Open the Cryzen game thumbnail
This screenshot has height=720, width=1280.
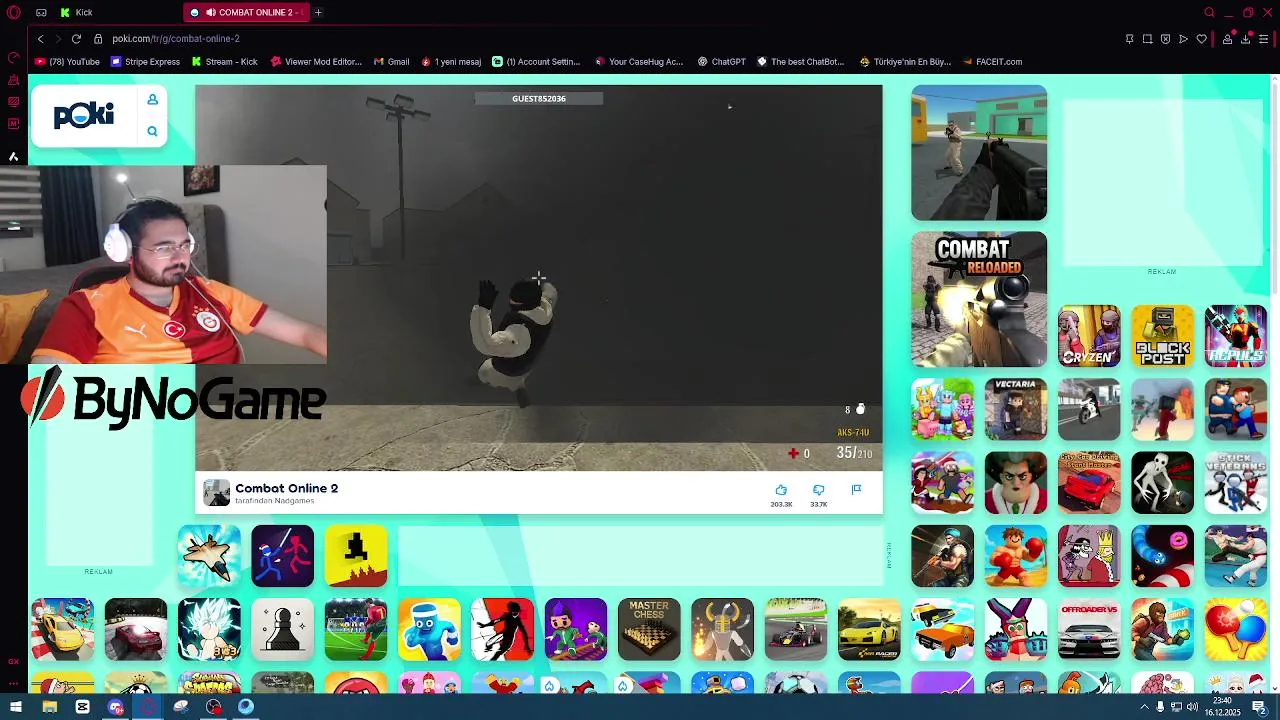coord(1089,336)
